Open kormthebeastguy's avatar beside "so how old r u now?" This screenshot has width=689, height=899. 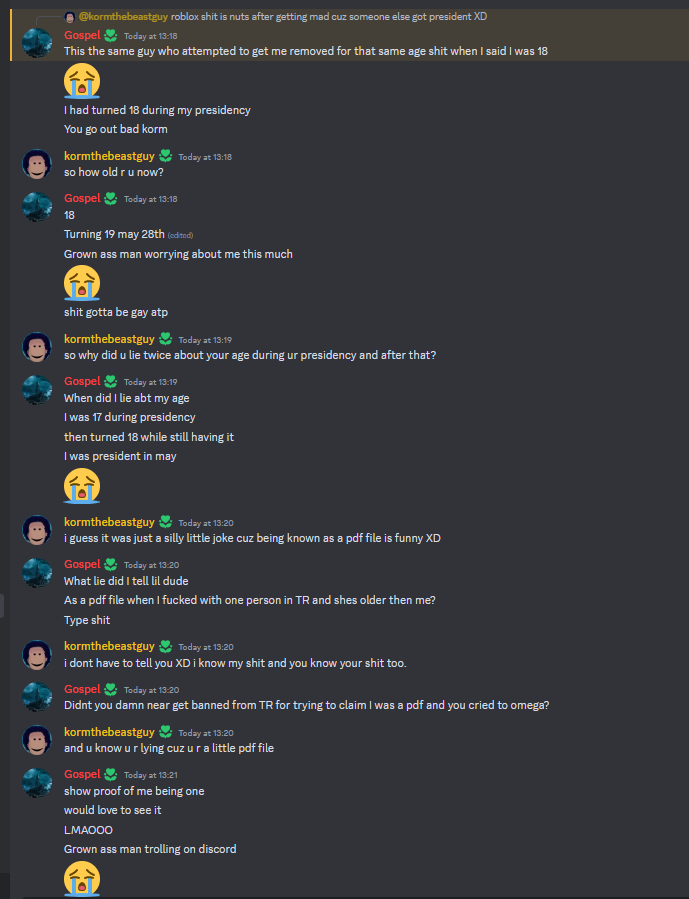click(37, 164)
